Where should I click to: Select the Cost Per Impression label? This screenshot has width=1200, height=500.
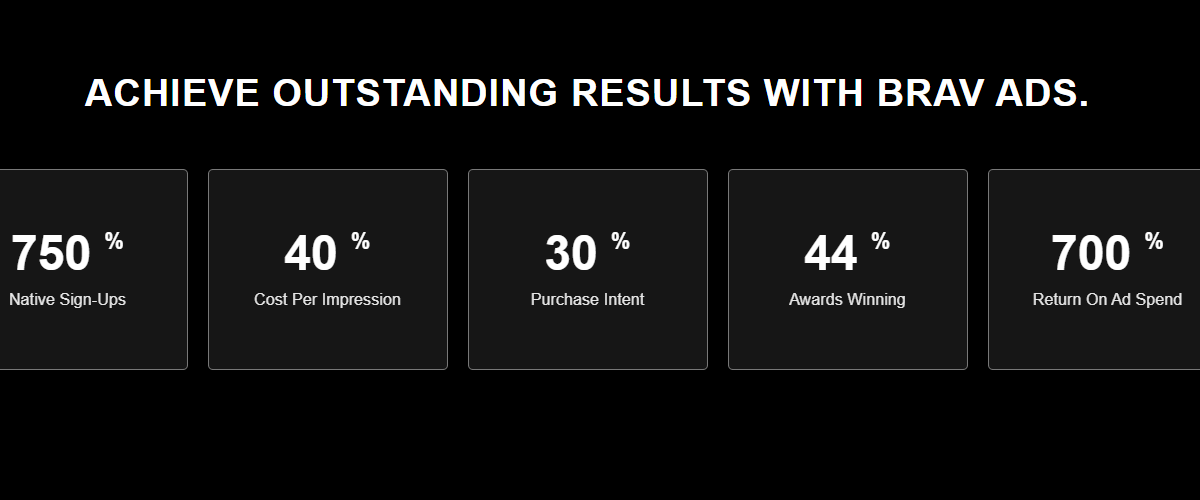327,299
